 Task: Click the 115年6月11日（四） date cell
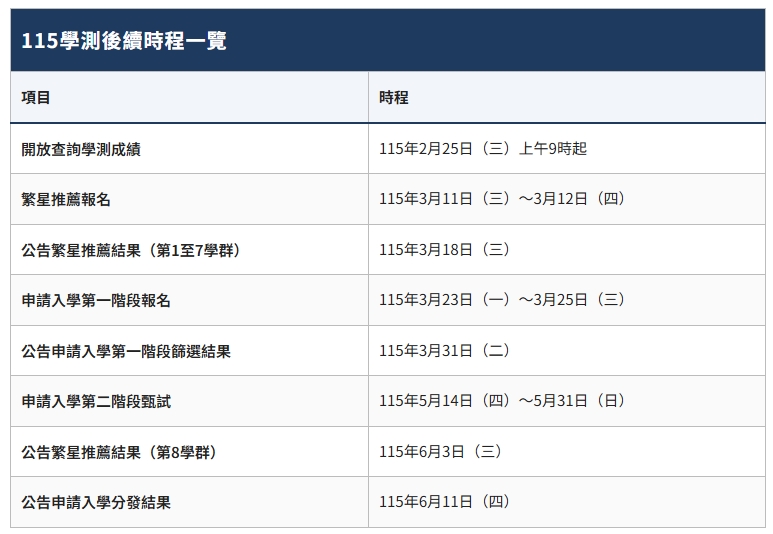pos(445,502)
